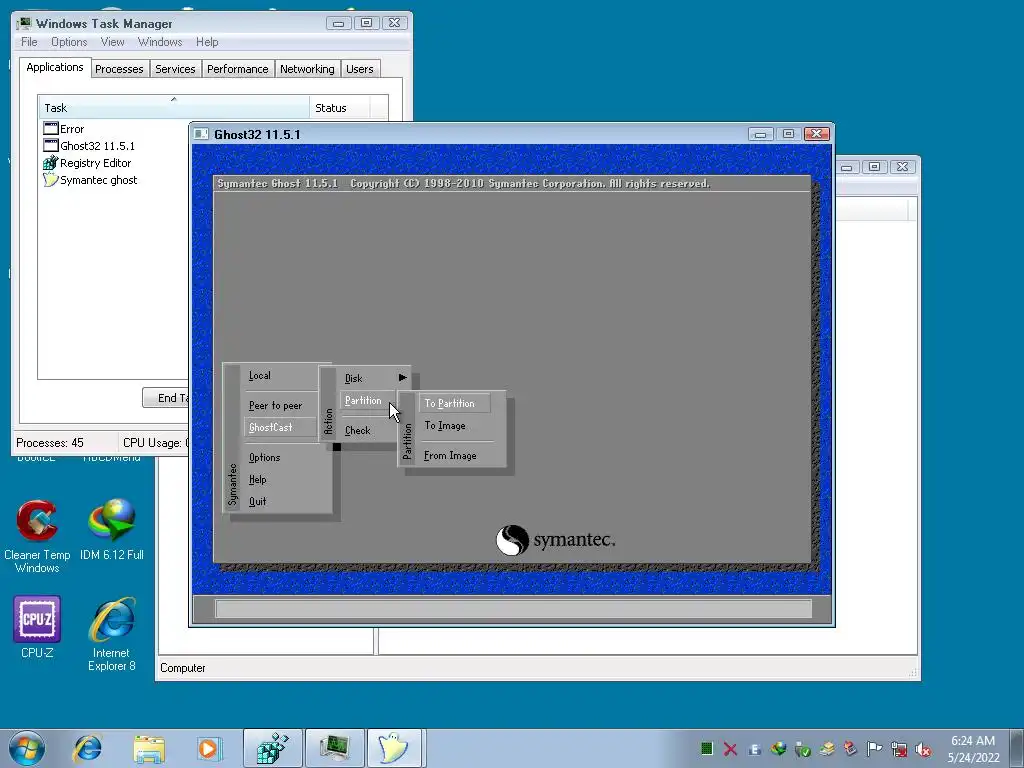Open Windows Explorer folder icon on taskbar

(149, 748)
